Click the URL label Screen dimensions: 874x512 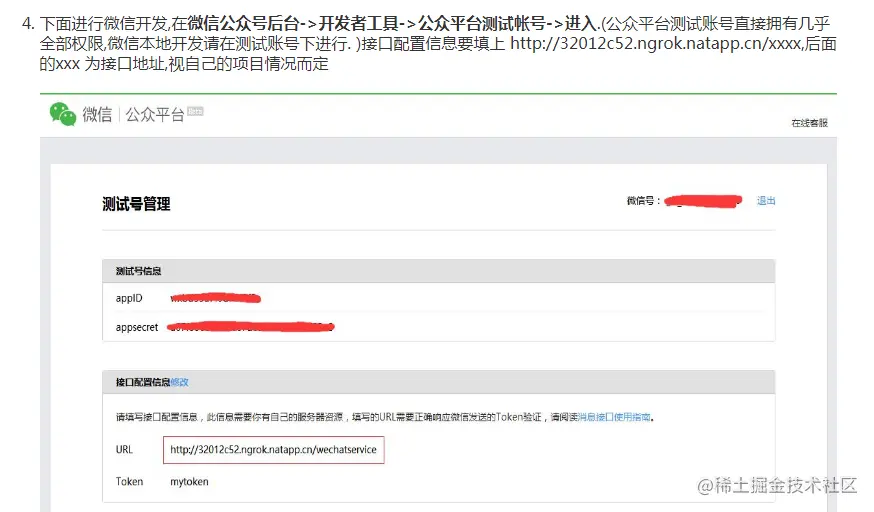pos(124,450)
